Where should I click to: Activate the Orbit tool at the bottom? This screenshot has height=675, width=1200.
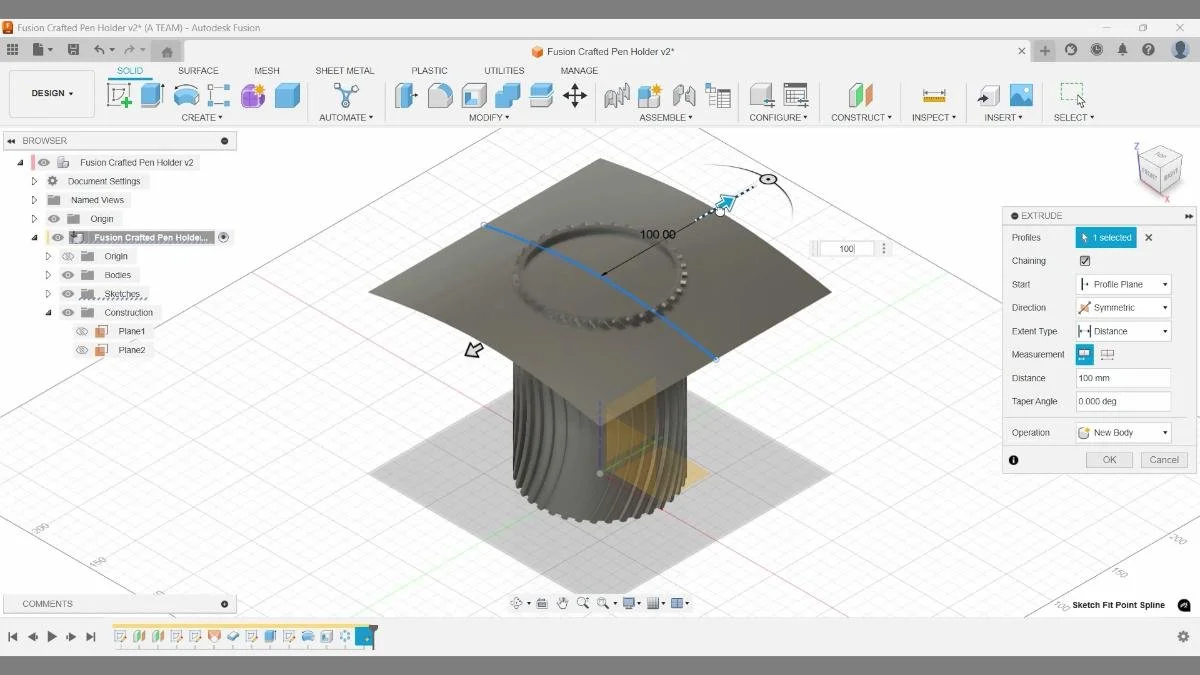tap(517, 602)
